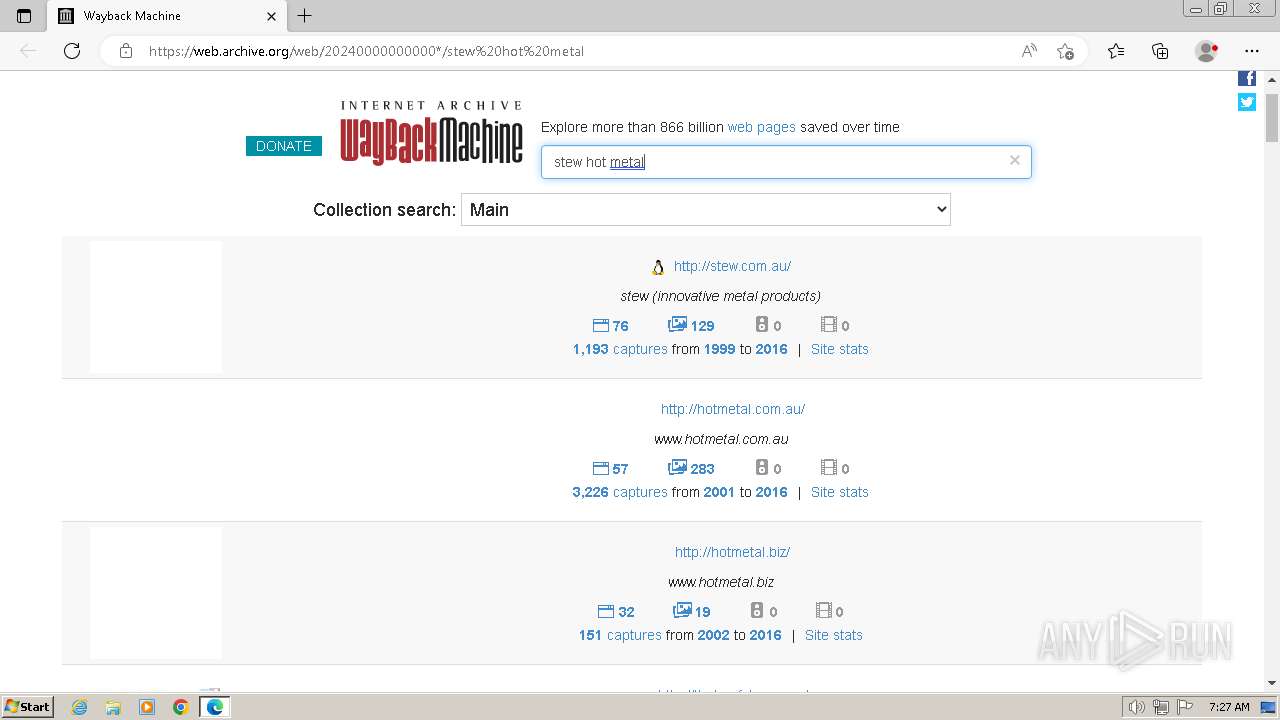Click the page vertical scrollbar thumb

(1272, 117)
